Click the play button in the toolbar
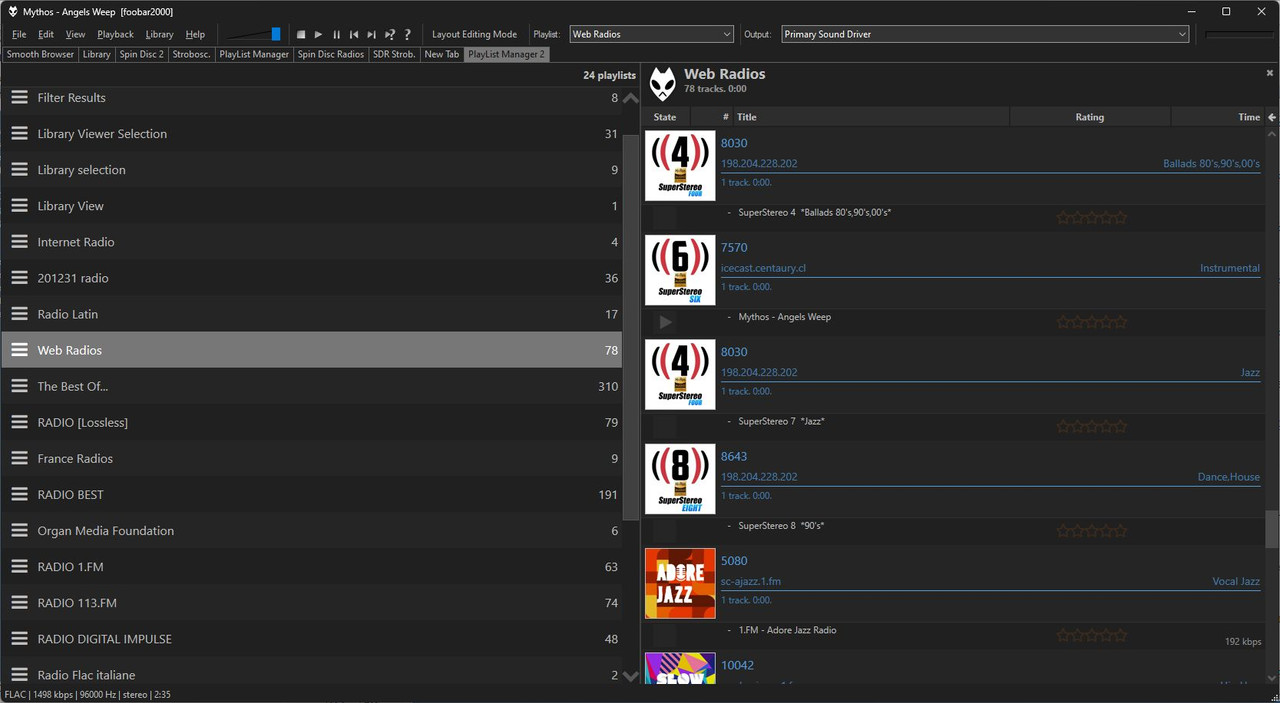This screenshot has height=703, width=1280. coord(319,34)
